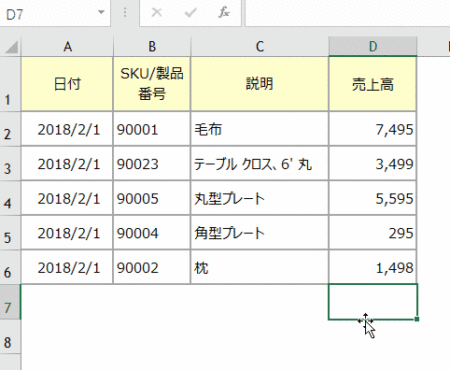This screenshot has width=450, height=370.
Task: Select the sales value 7,495
Action: 373,129
